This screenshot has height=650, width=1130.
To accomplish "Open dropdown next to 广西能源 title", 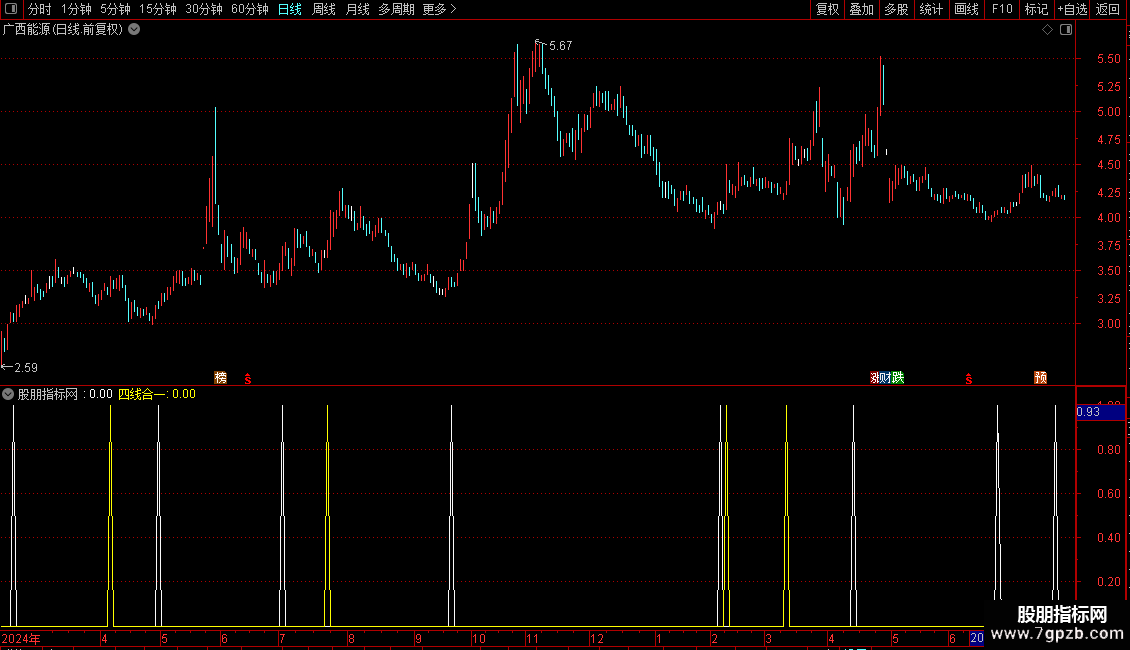I will (x=134, y=30).
